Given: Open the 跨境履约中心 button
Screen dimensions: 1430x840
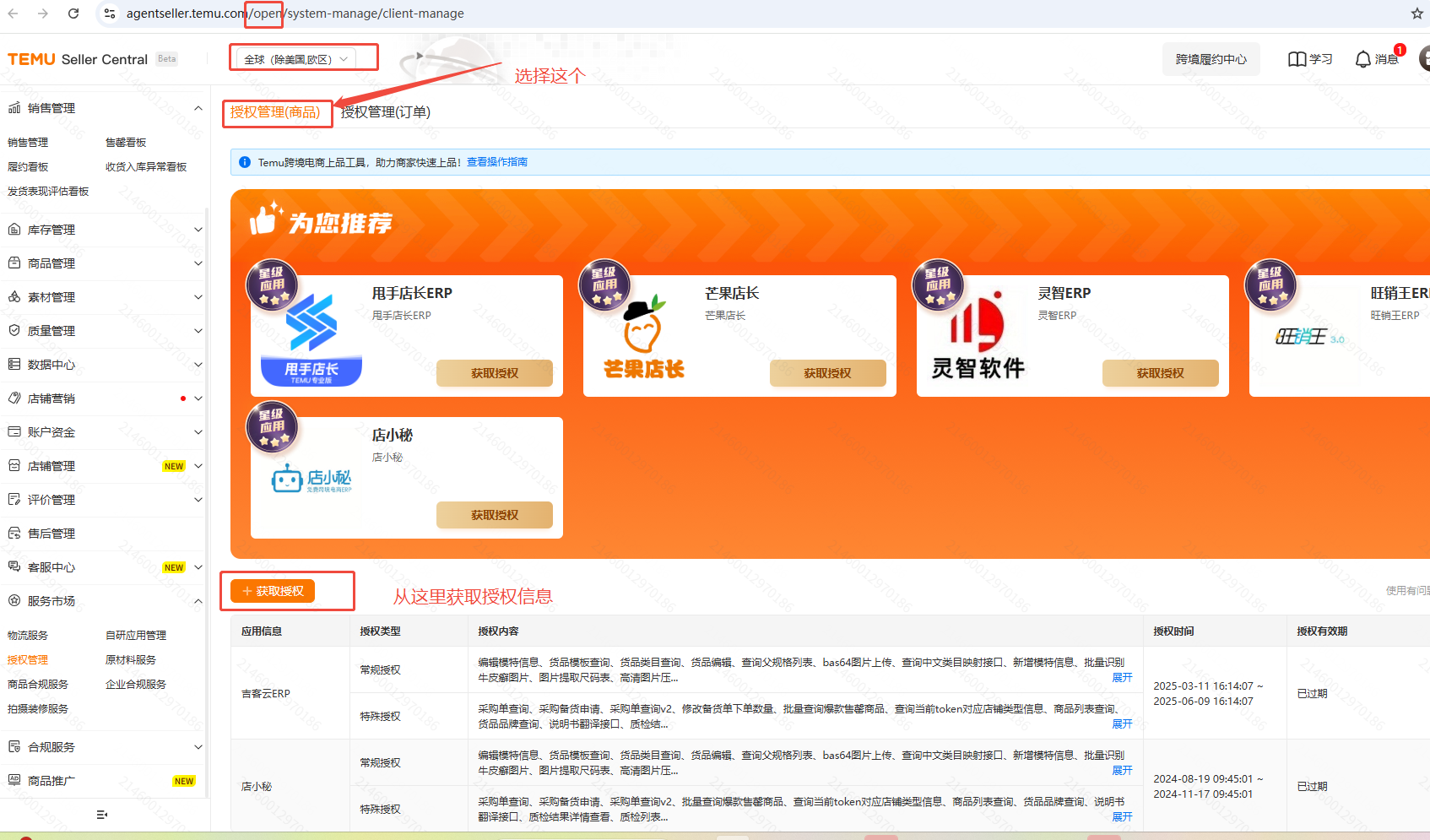Looking at the screenshot, I should [x=1211, y=59].
